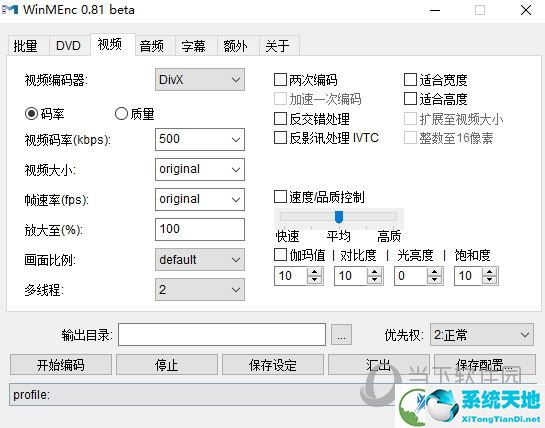Click the 饱和度 value field
Image resolution: width=545 pixels, height=428 pixels.
tap(469, 276)
